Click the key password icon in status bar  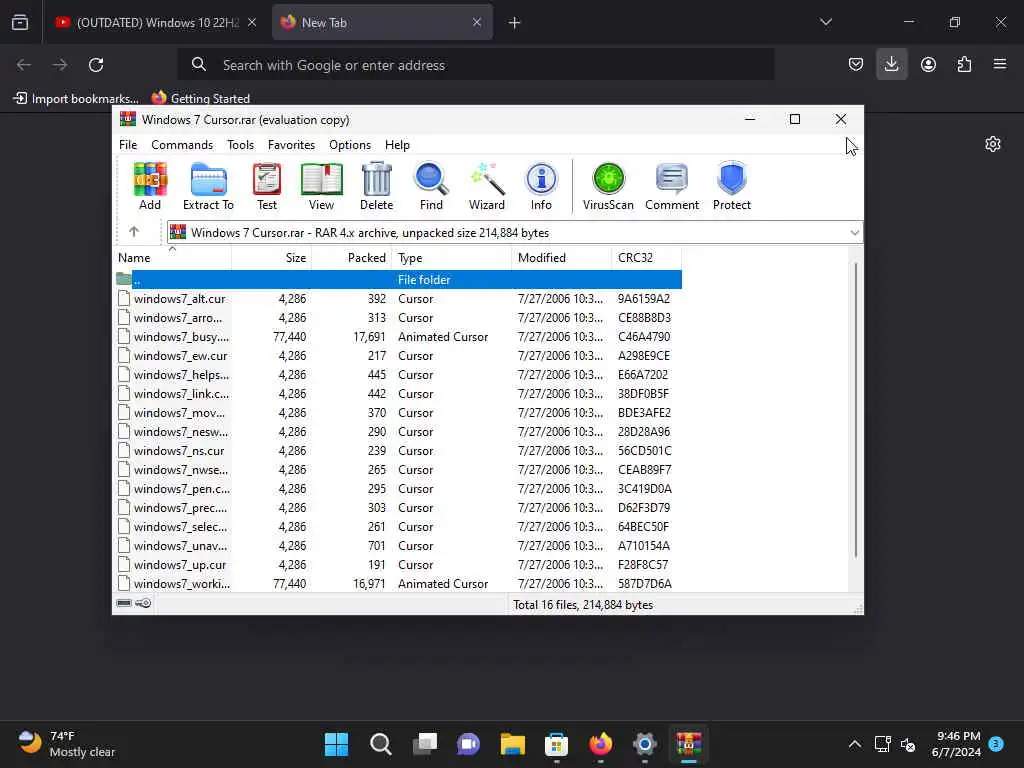(143, 603)
